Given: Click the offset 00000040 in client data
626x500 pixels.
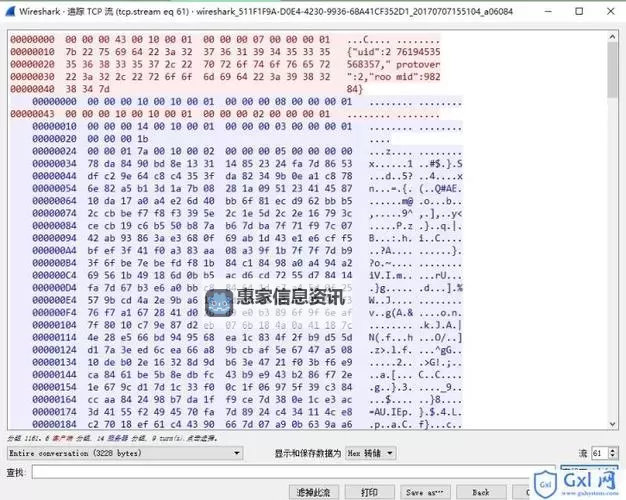Looking at the screenshot, I should pyautogui.click(x=32, y=89).
